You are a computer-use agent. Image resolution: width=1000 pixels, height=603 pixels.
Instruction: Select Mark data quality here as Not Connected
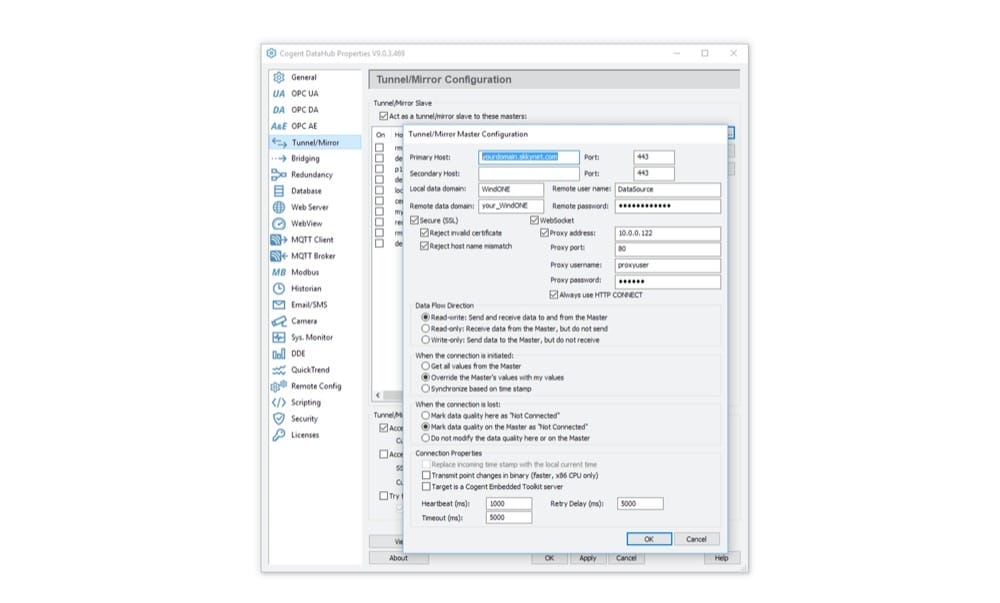[425, 416]
